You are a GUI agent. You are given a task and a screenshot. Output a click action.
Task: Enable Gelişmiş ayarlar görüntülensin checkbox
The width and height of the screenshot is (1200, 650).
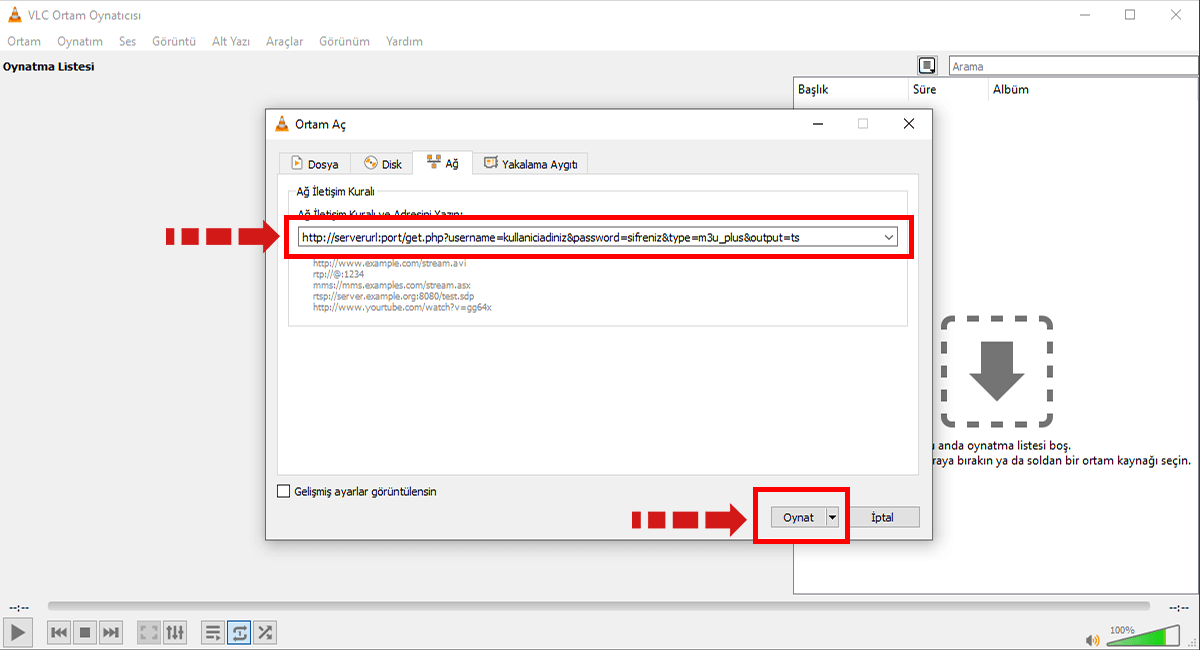coord(284,492)
